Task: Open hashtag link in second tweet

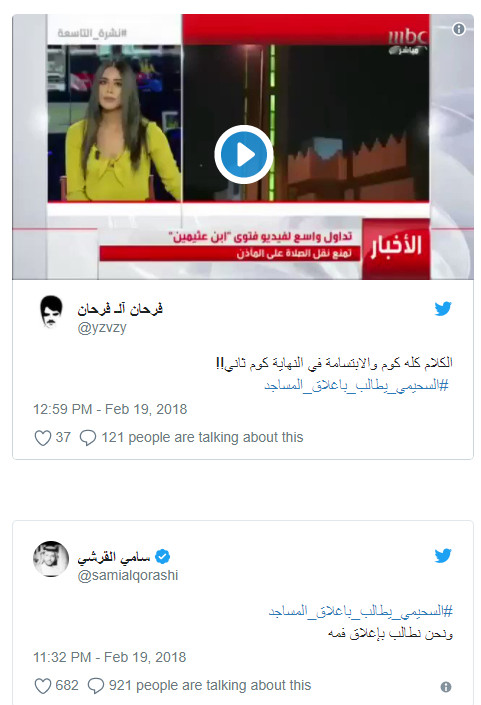Action: tap(361, 611)
